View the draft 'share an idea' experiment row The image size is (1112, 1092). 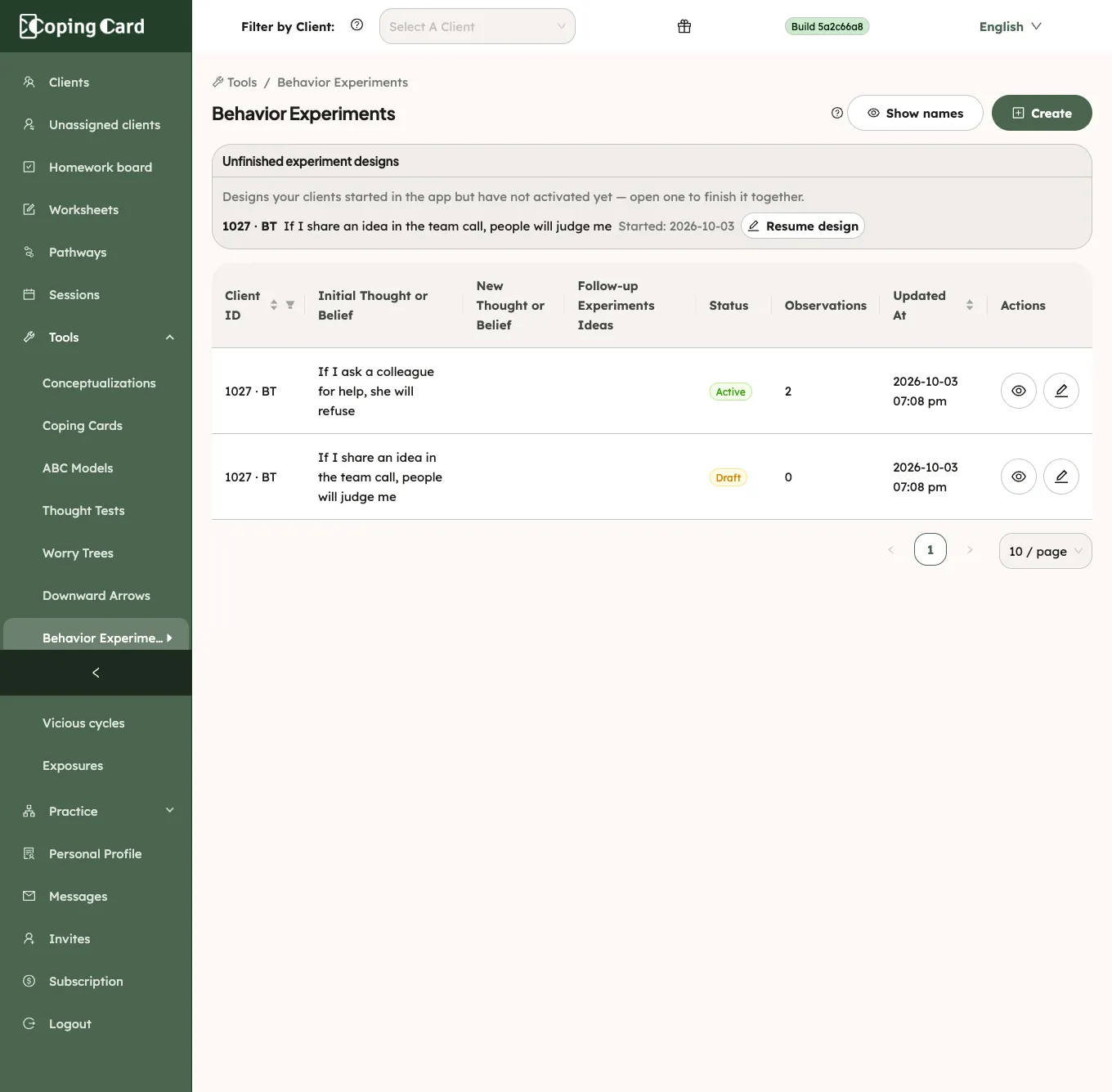coord(1019,477)
